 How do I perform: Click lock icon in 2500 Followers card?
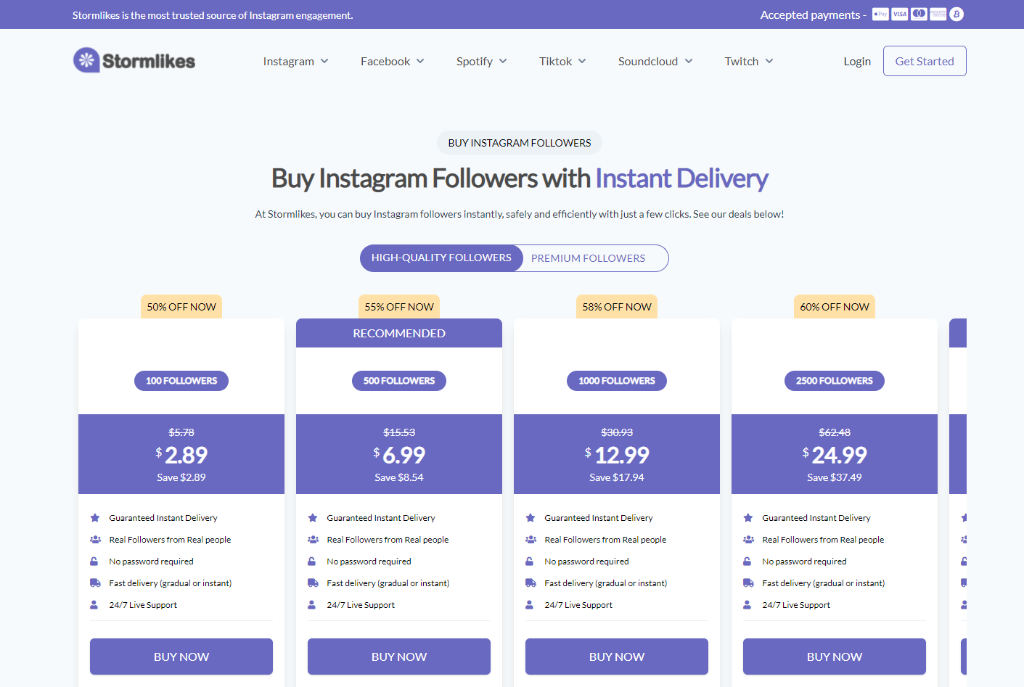[x=747, y=561]
